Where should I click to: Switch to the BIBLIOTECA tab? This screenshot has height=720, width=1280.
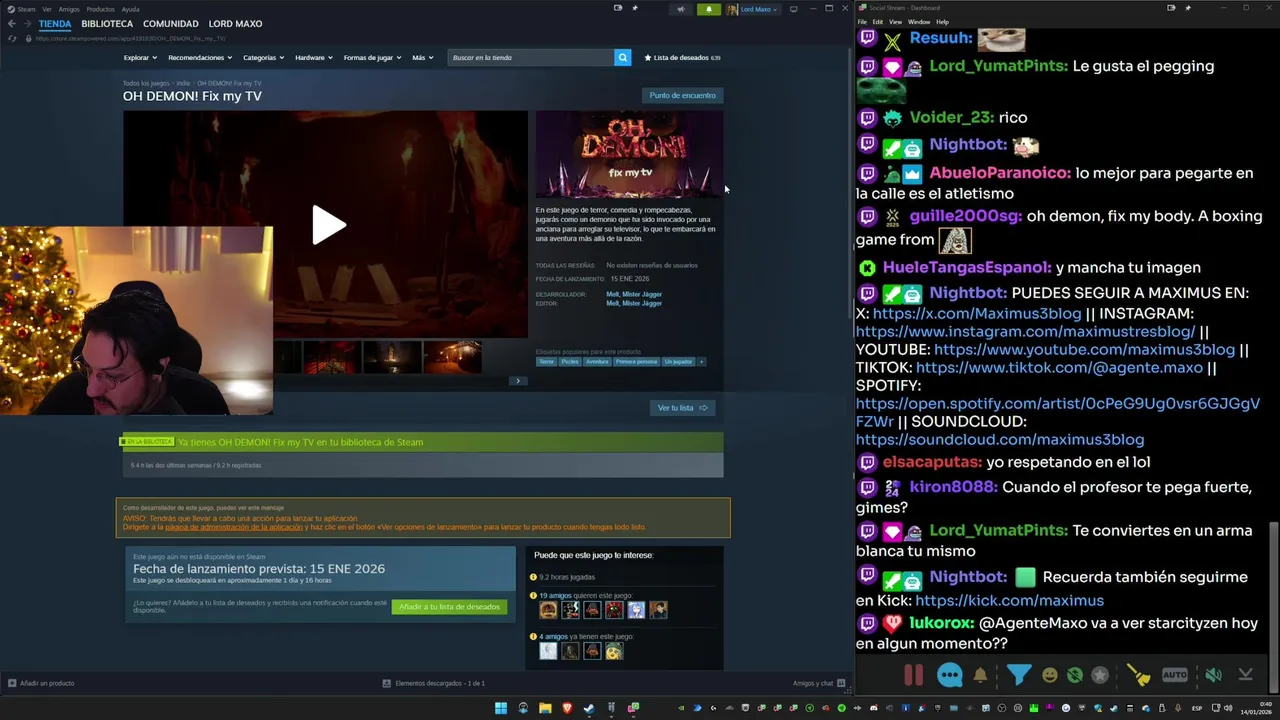pos(107,23)
